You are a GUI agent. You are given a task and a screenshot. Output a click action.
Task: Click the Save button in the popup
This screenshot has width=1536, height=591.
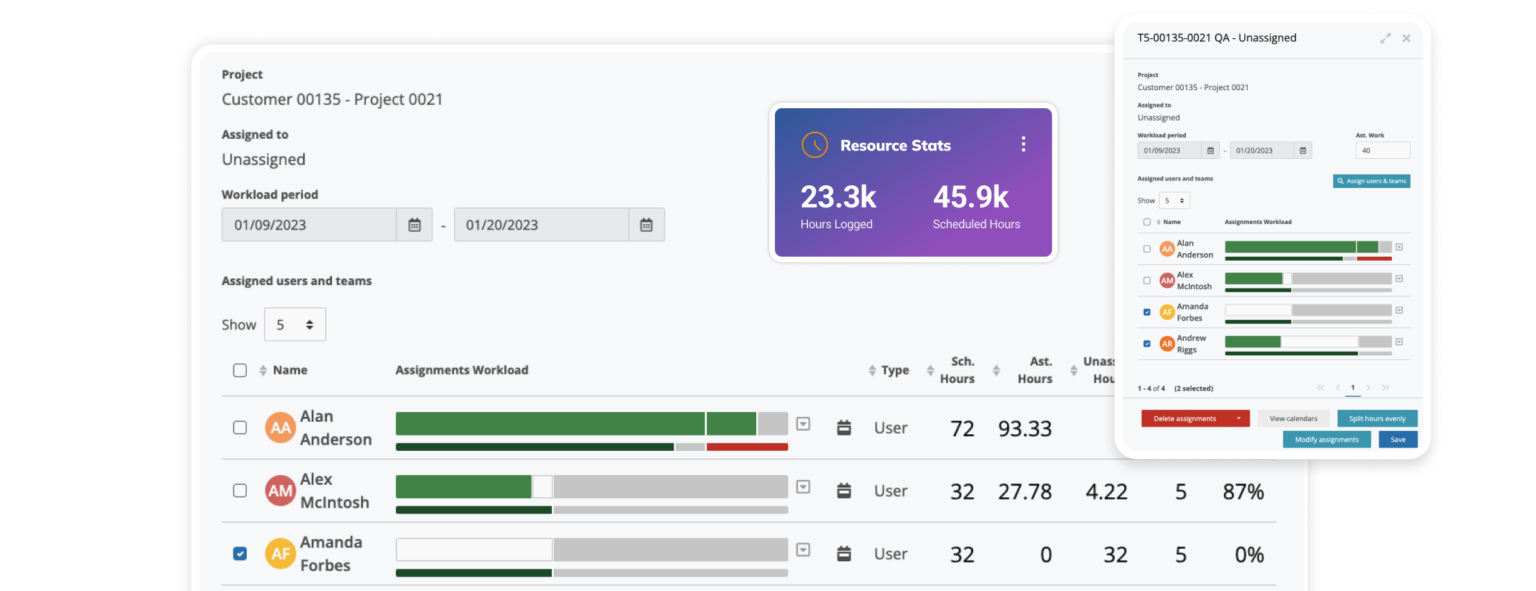coord(1397,439)
